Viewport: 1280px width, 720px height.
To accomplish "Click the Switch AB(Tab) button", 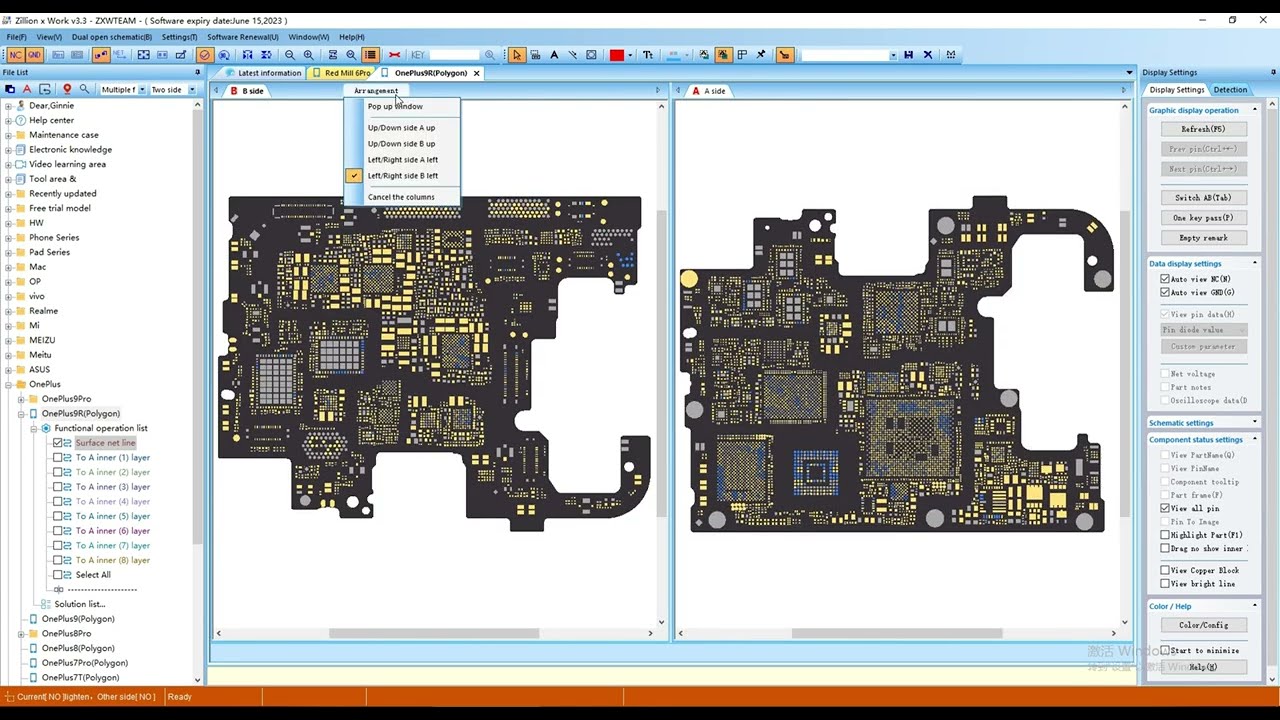I will [1203, 198].
